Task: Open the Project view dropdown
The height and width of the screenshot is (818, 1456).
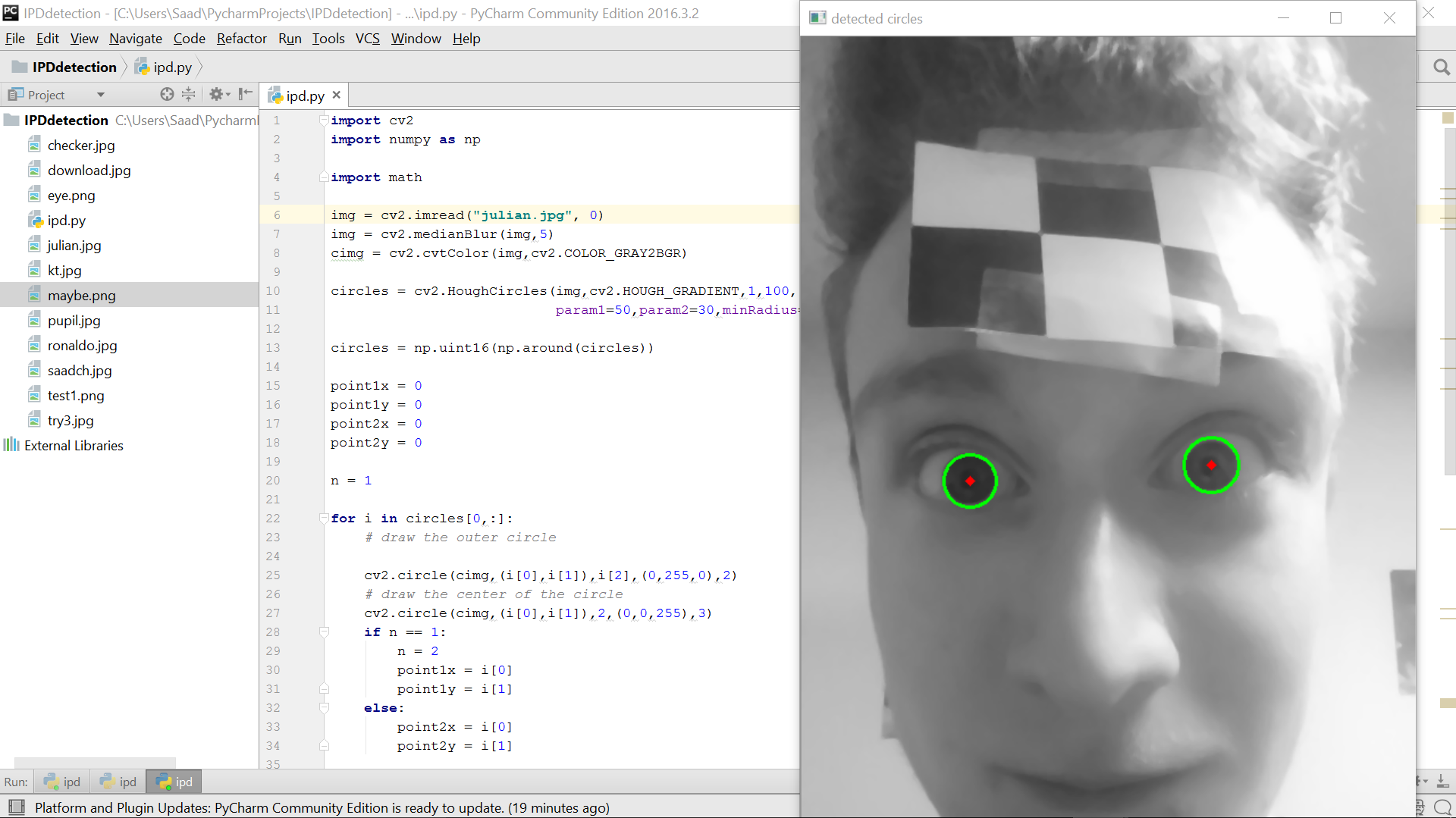Action: tap(100, 95)
